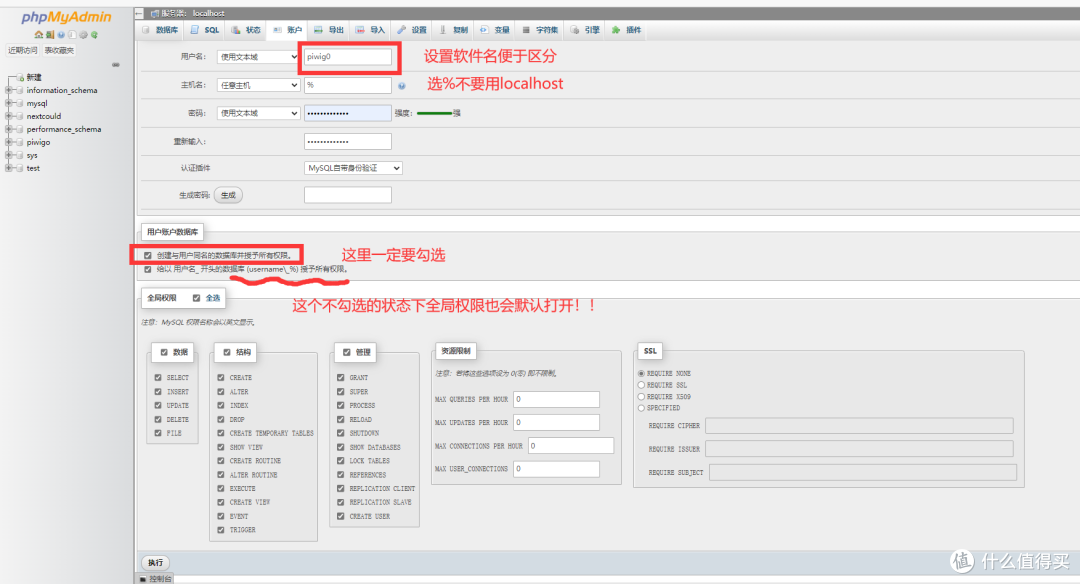Image resolution: width=1080 pixels, height=584 pixels.
Task: Uncheck the DROP privilege
Action: coord(221,419)
